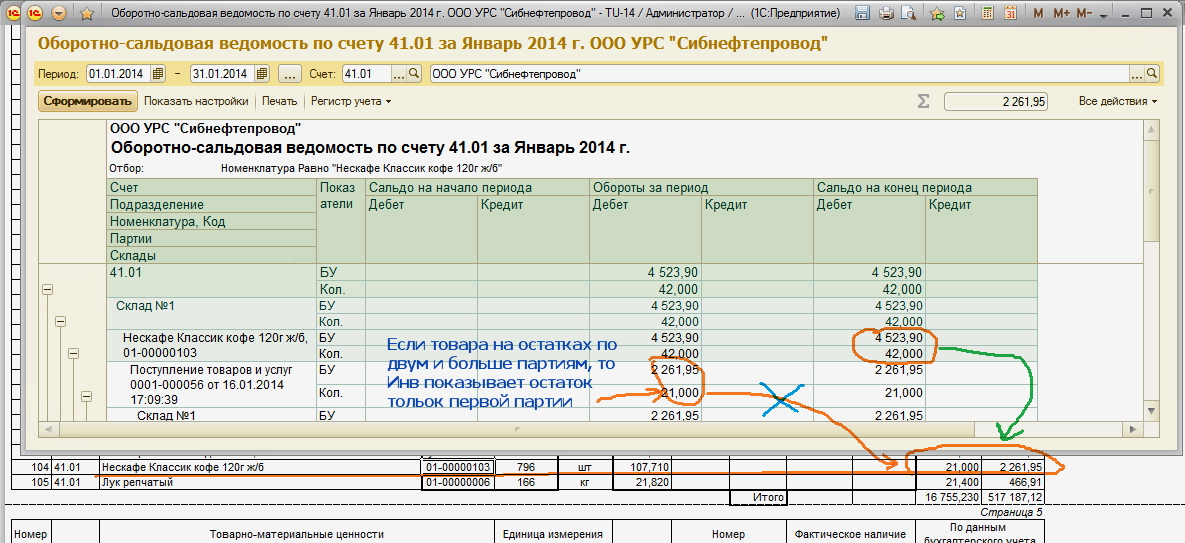
Task: Open the round main menu dropdown button
Action: pos(58,14)
